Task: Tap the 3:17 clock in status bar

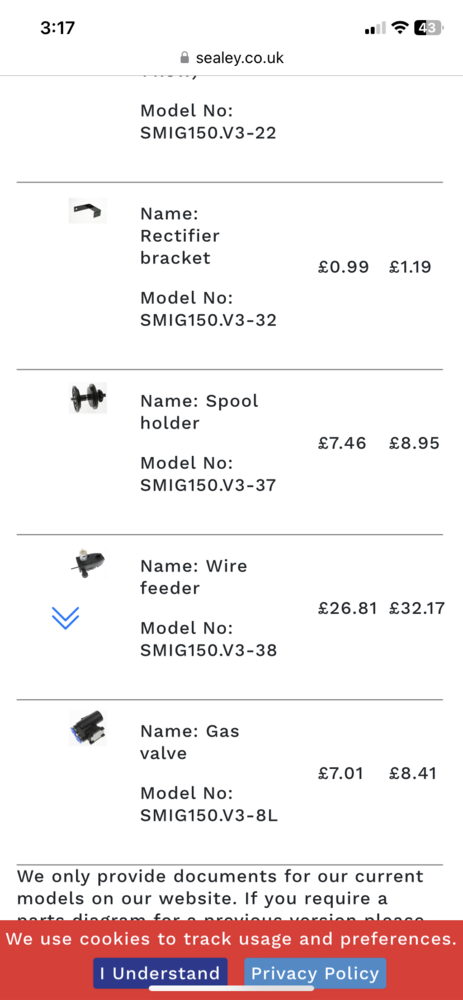Action: pyautogui.click(x=57, y=28)
